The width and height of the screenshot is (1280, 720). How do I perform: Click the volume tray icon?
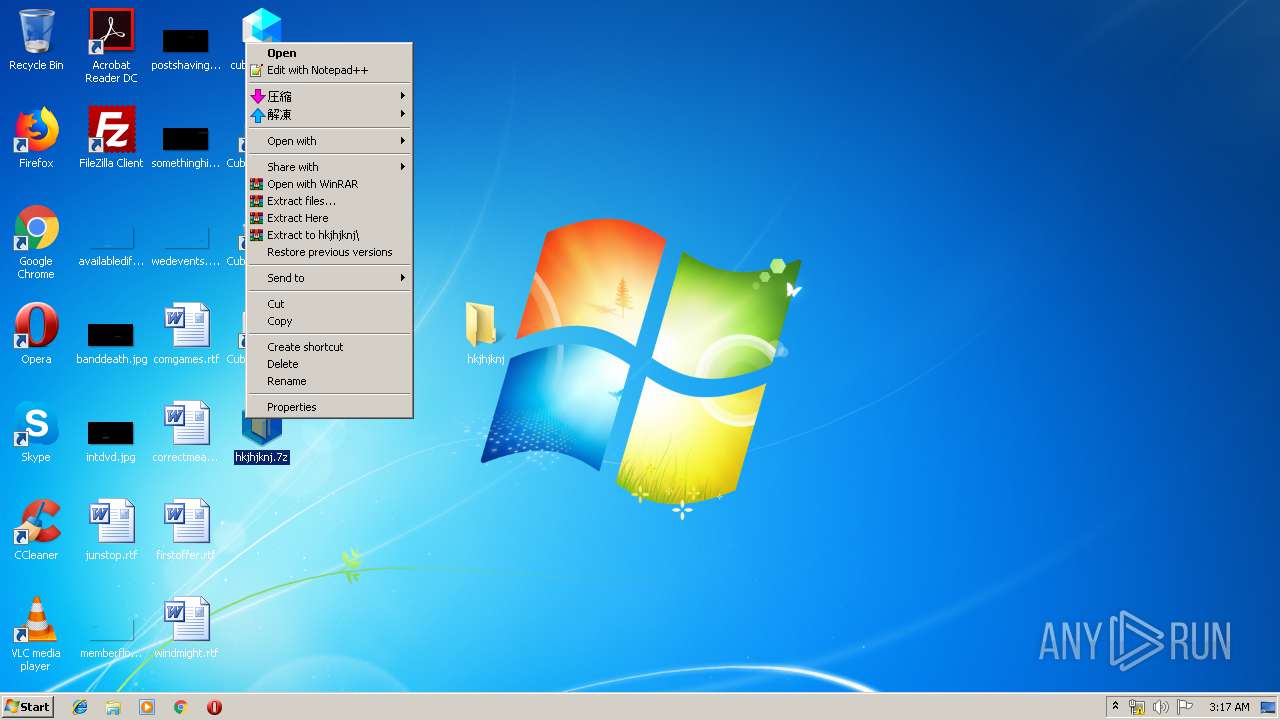pos(1161,707)
